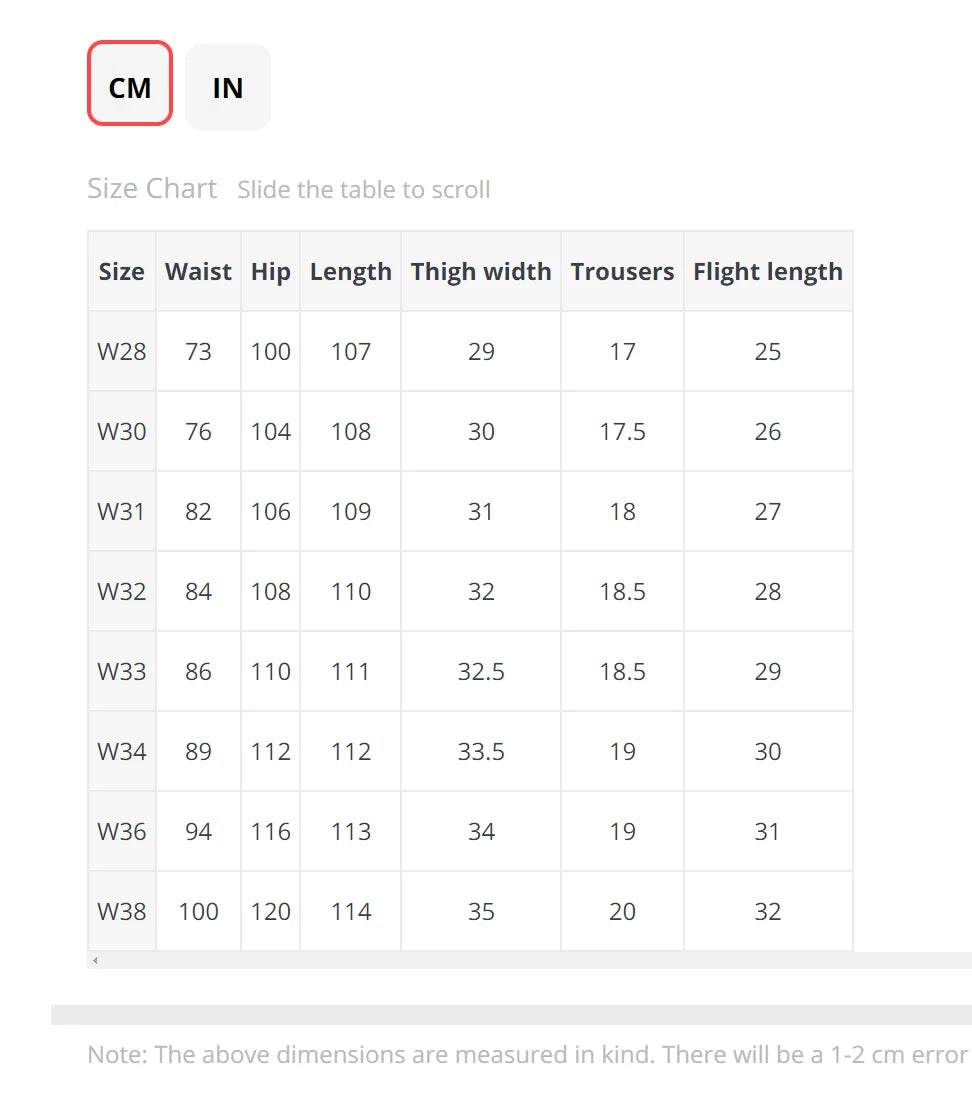Viewport: 972px width, 1098px height.
Task: Click the Thigh width column header
Action: (481, 272)
